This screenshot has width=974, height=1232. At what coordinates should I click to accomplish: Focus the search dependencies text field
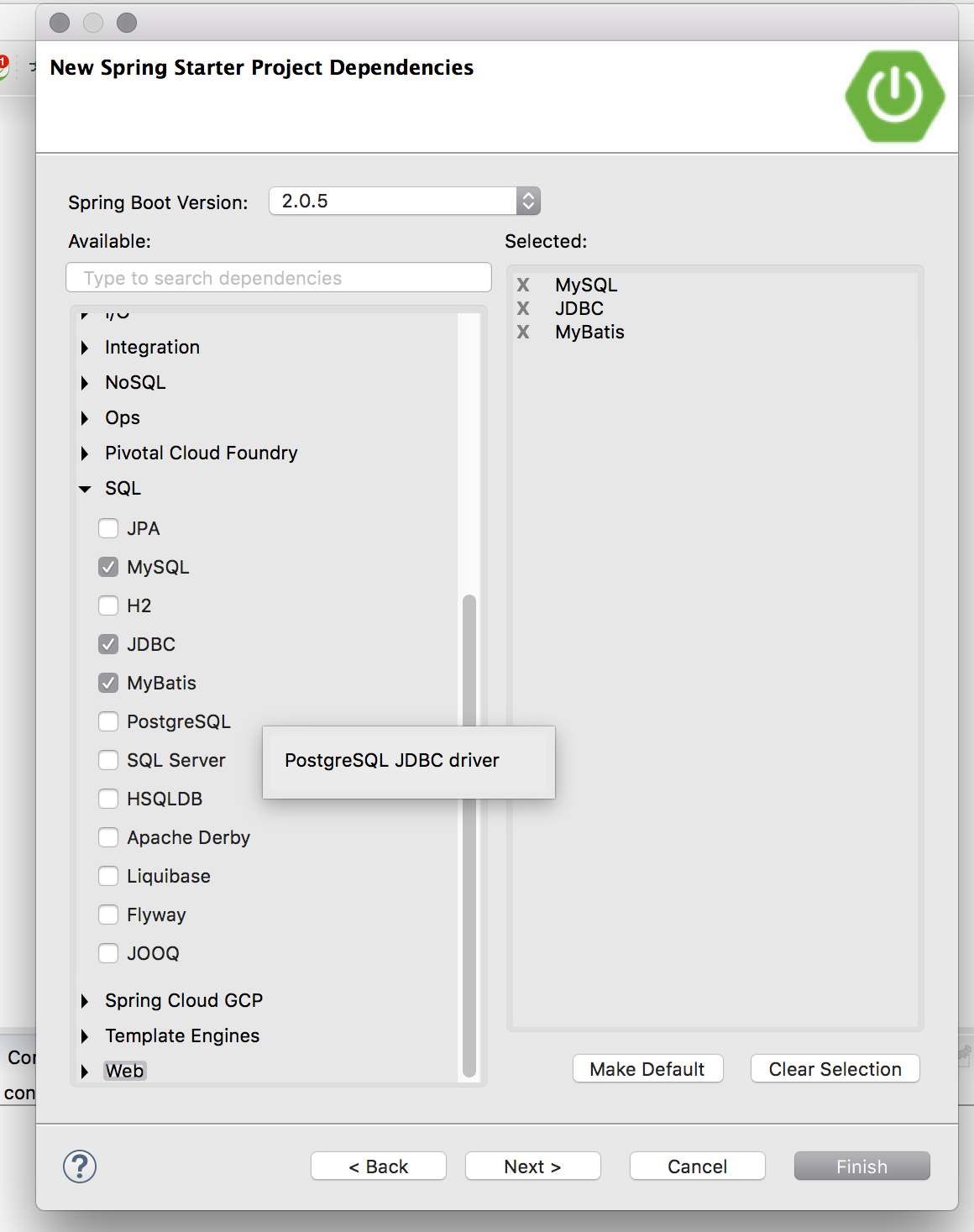click(279, 278)
